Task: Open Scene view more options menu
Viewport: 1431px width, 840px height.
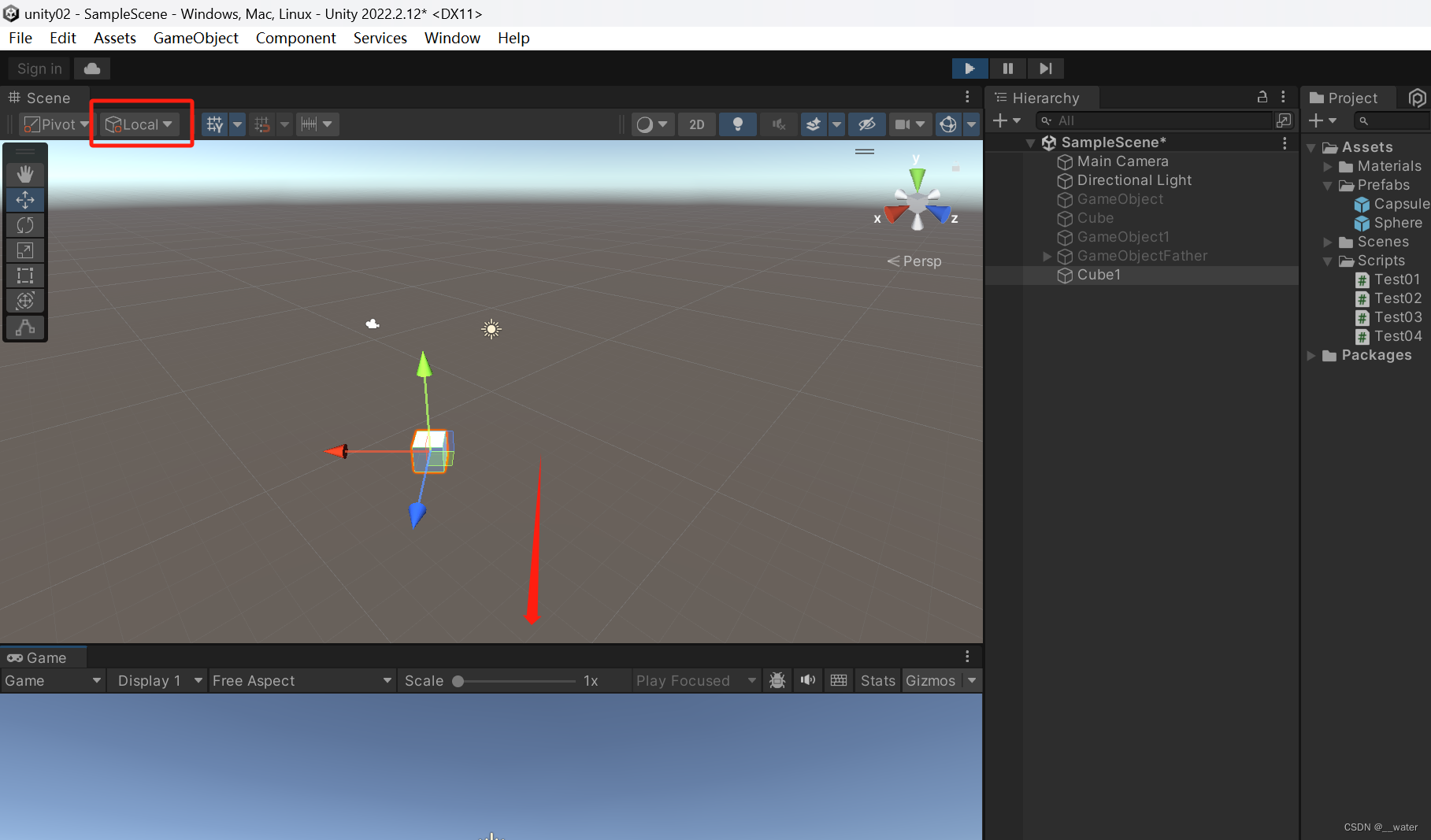Action: tap(967, 97)
